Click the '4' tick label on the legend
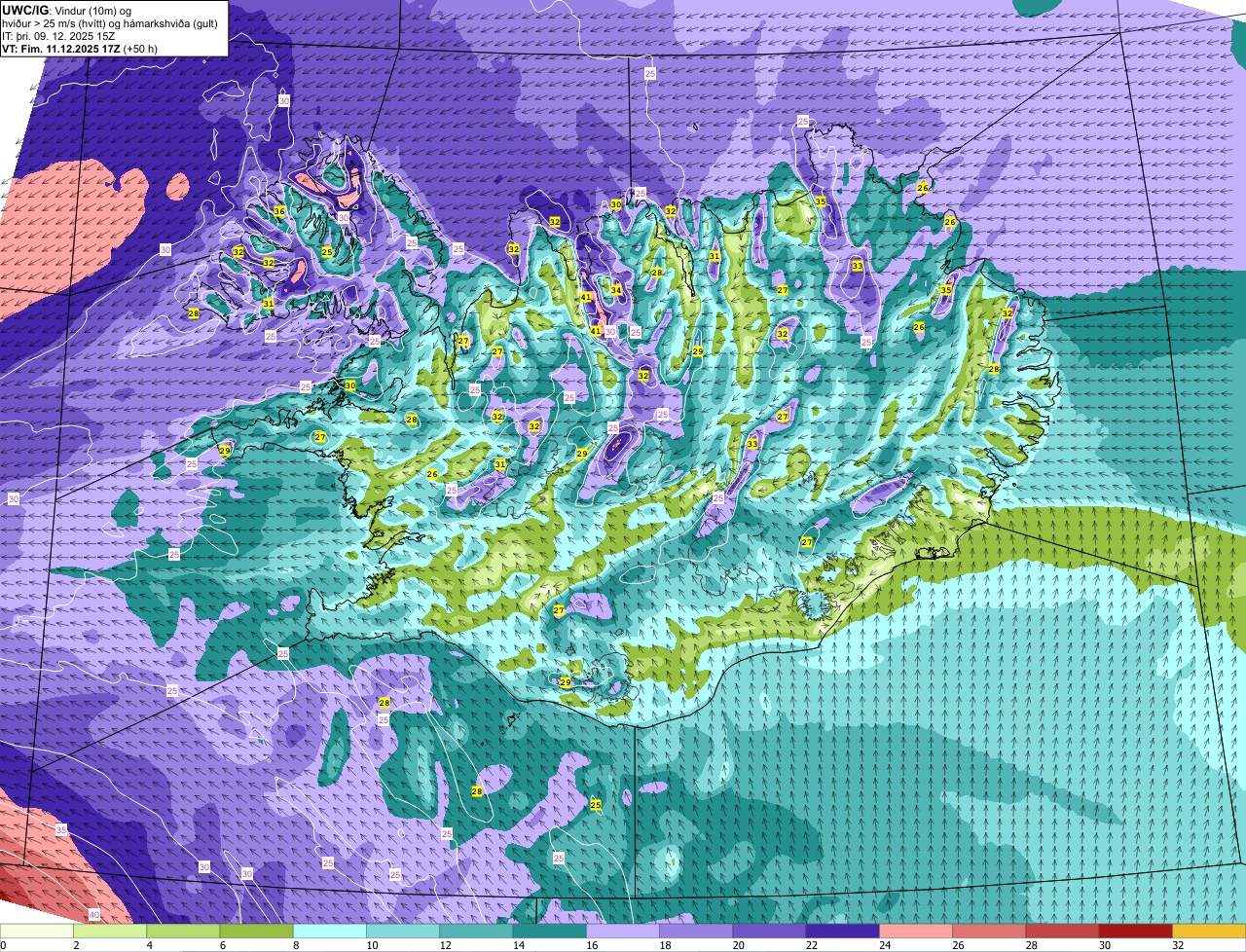This screenshot has height=952, width=1246. tap(148, 945)
